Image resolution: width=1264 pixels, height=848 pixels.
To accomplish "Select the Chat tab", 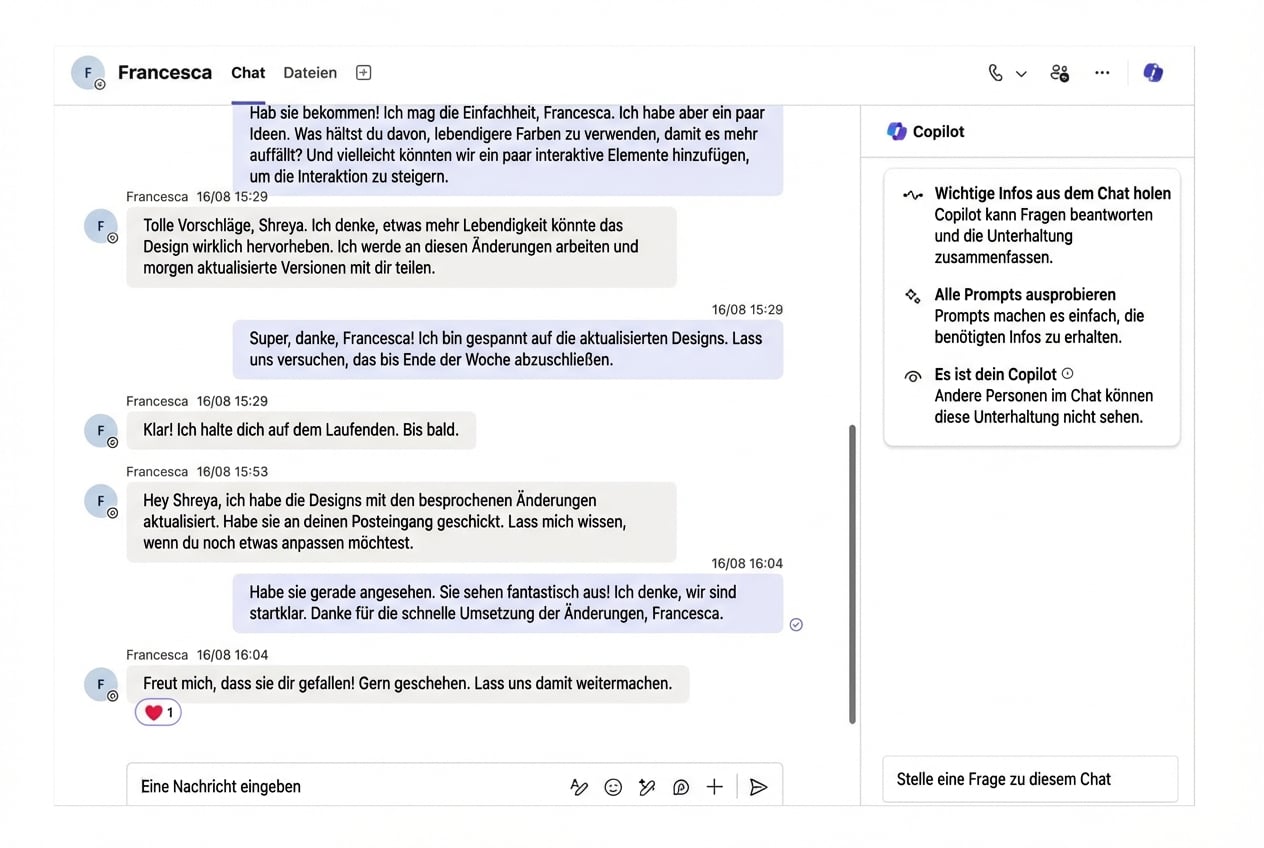I will tap(248, 72).
